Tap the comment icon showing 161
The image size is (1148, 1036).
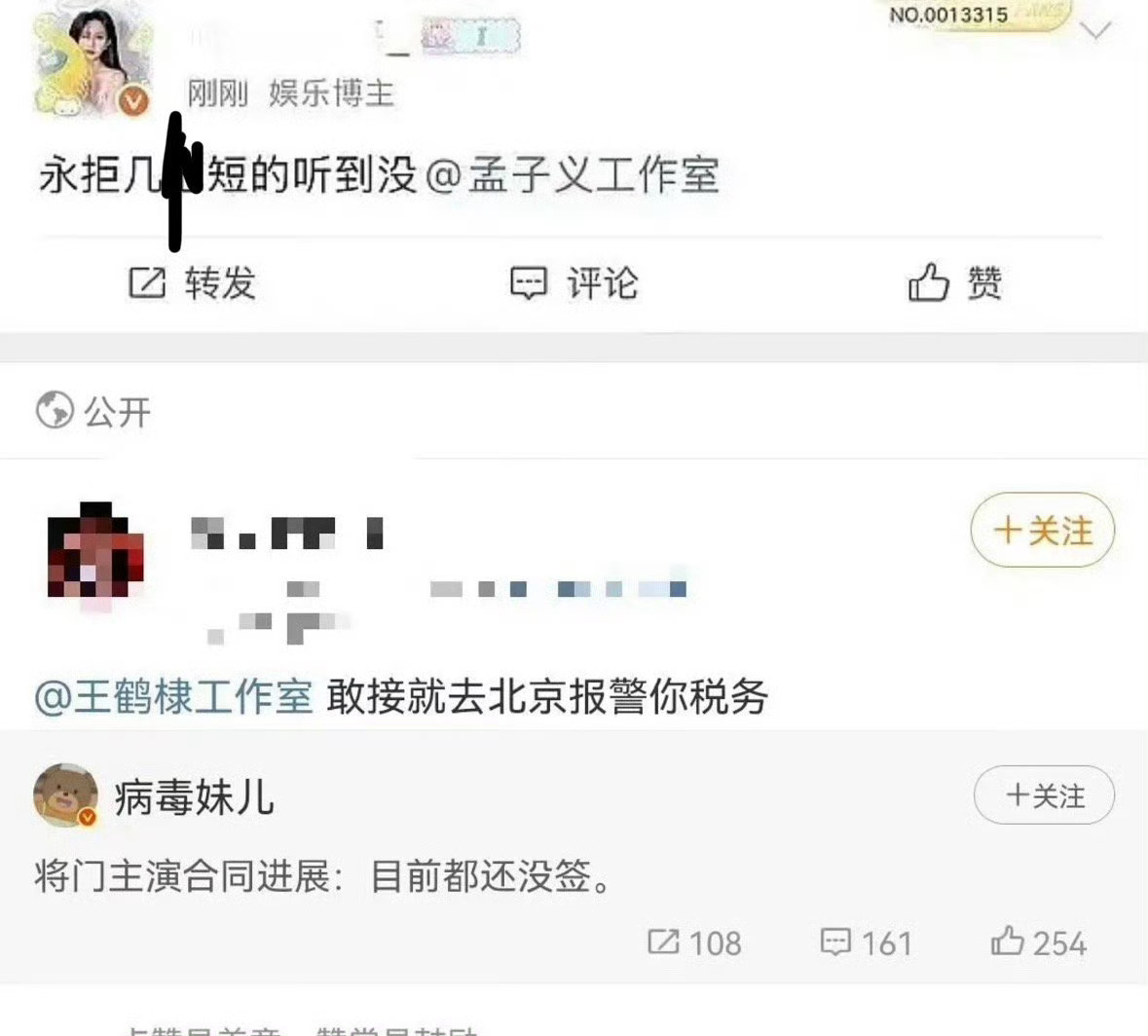pos(835,942)
